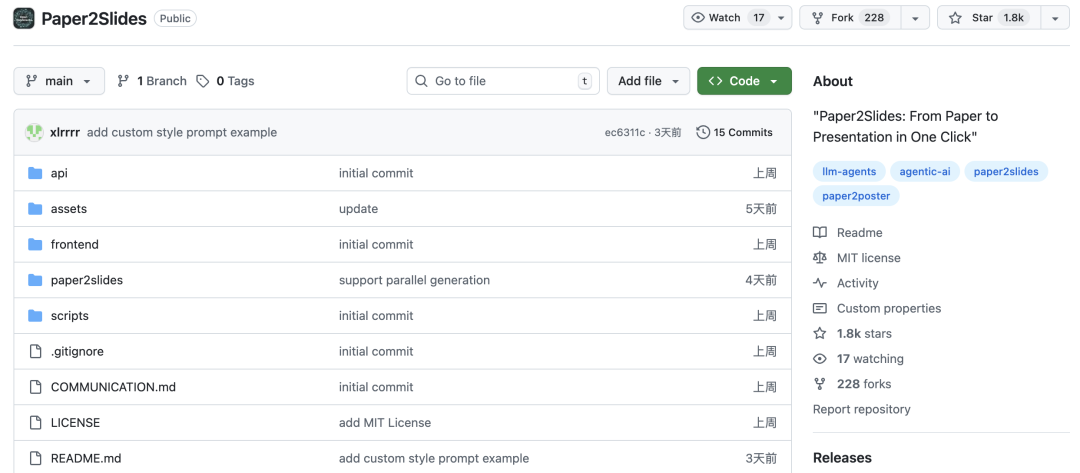
Task: Star the repository via the star icon
Action: [x=955, y=18]
